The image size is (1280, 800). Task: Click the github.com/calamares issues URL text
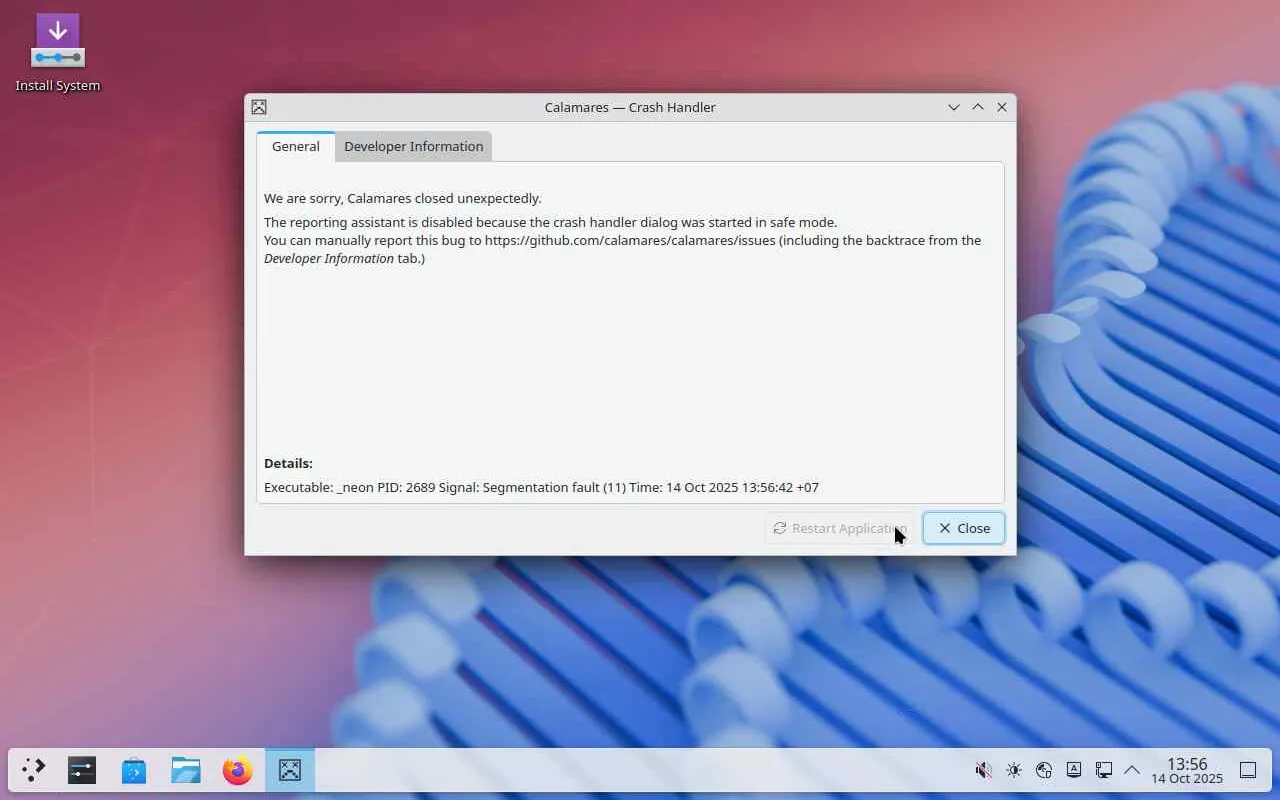630,240
